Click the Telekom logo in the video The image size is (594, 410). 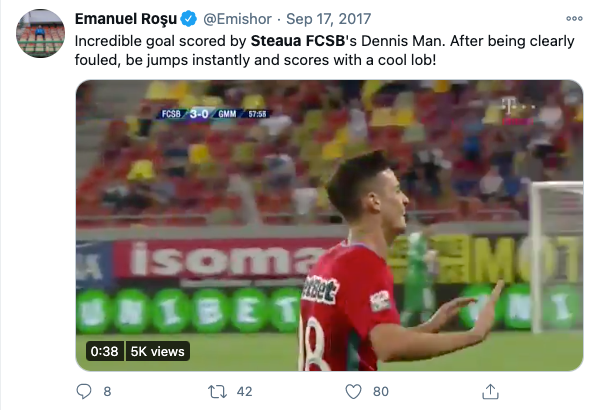517,111
